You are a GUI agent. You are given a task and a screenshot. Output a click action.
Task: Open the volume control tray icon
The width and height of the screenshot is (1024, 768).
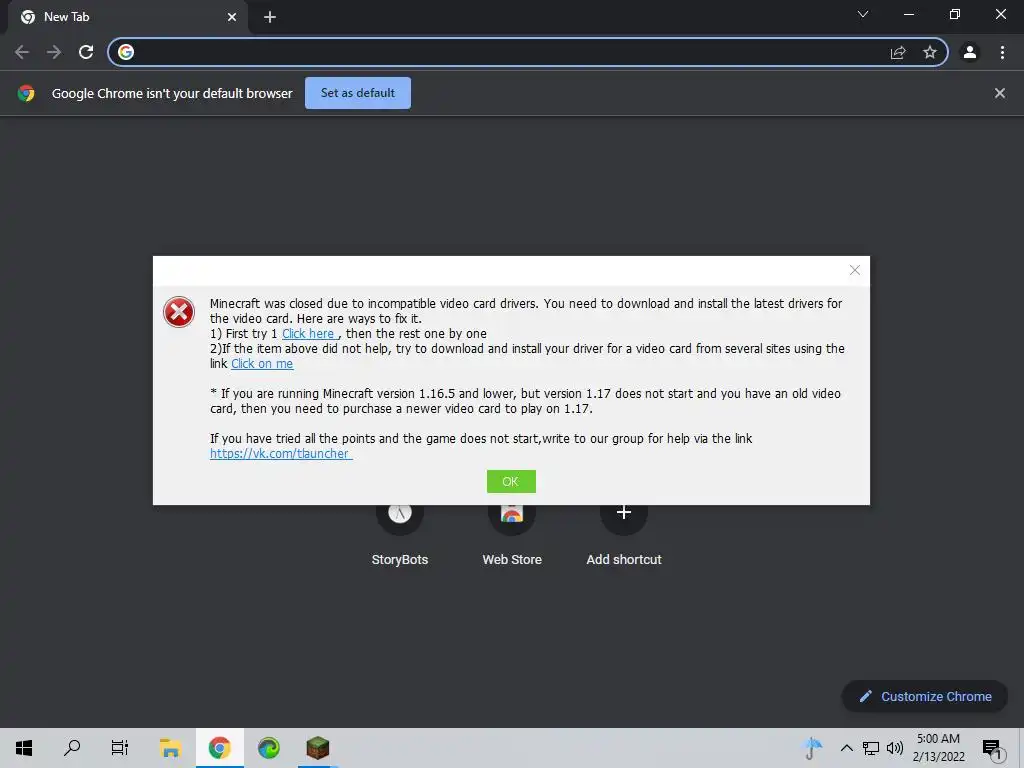click(x=895, y=748)
